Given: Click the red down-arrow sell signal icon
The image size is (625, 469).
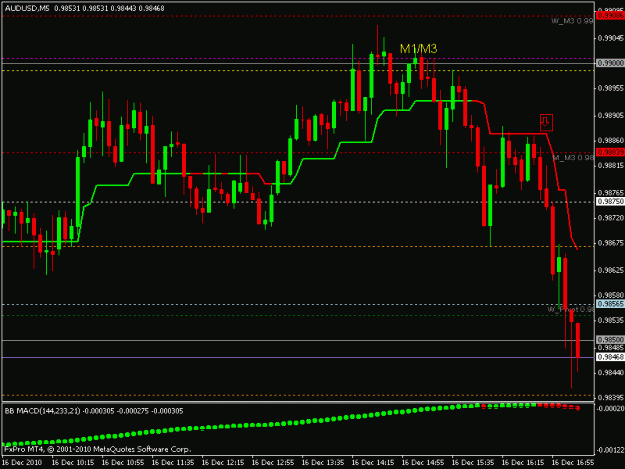Looking at the screenshot, I should tap(546, 123).
